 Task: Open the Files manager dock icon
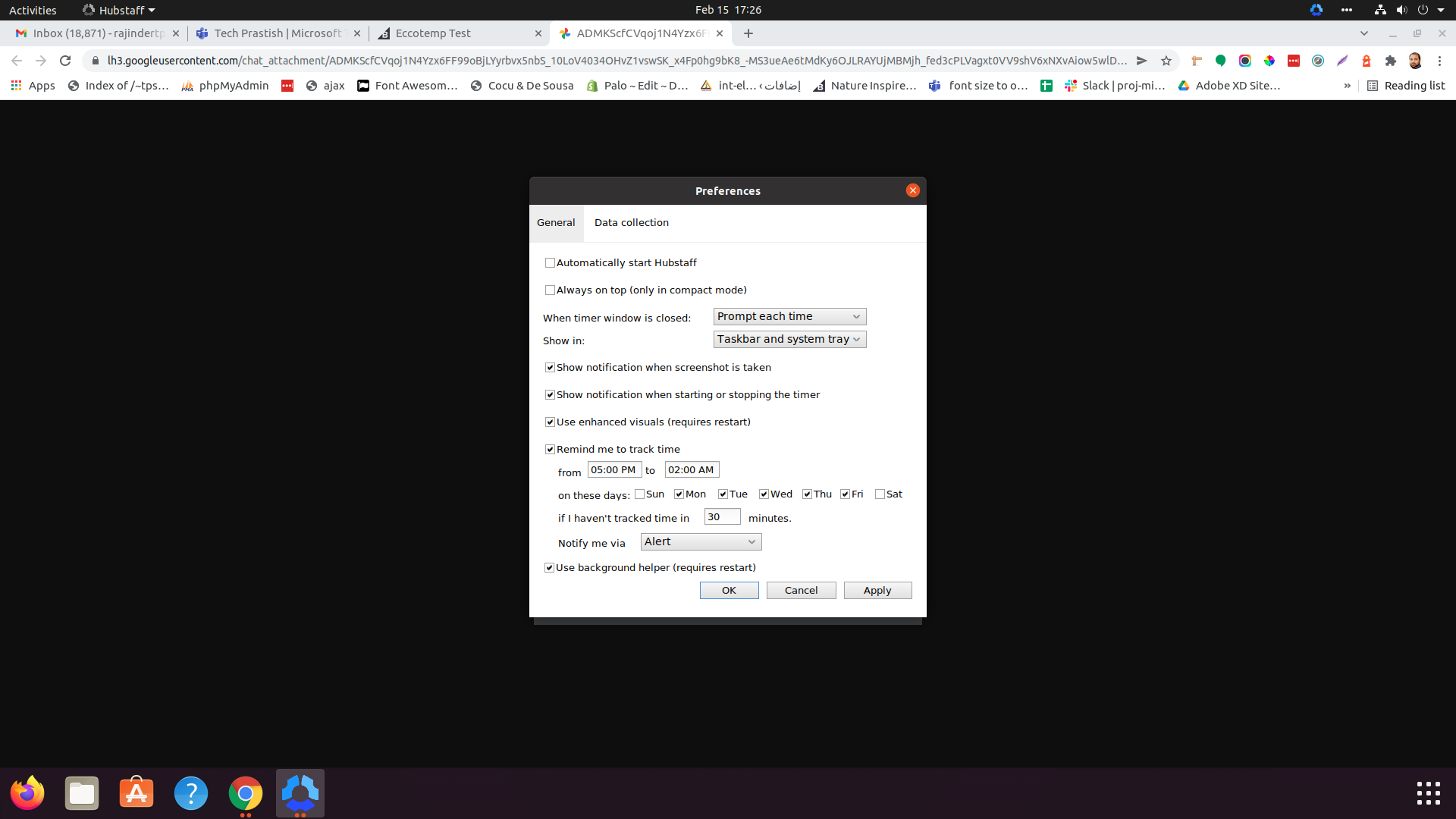82,793
